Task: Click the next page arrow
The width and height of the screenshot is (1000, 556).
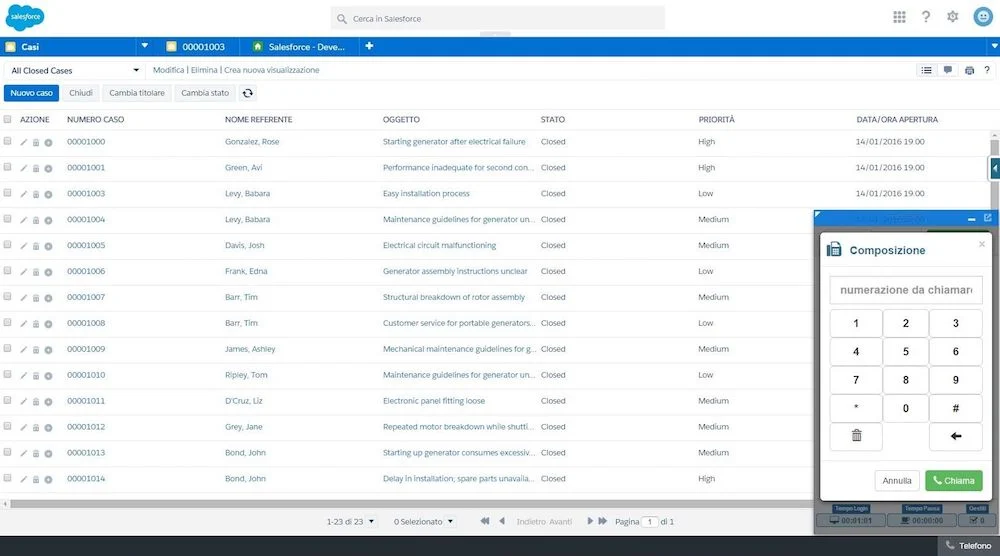Action: coord(590,521)
